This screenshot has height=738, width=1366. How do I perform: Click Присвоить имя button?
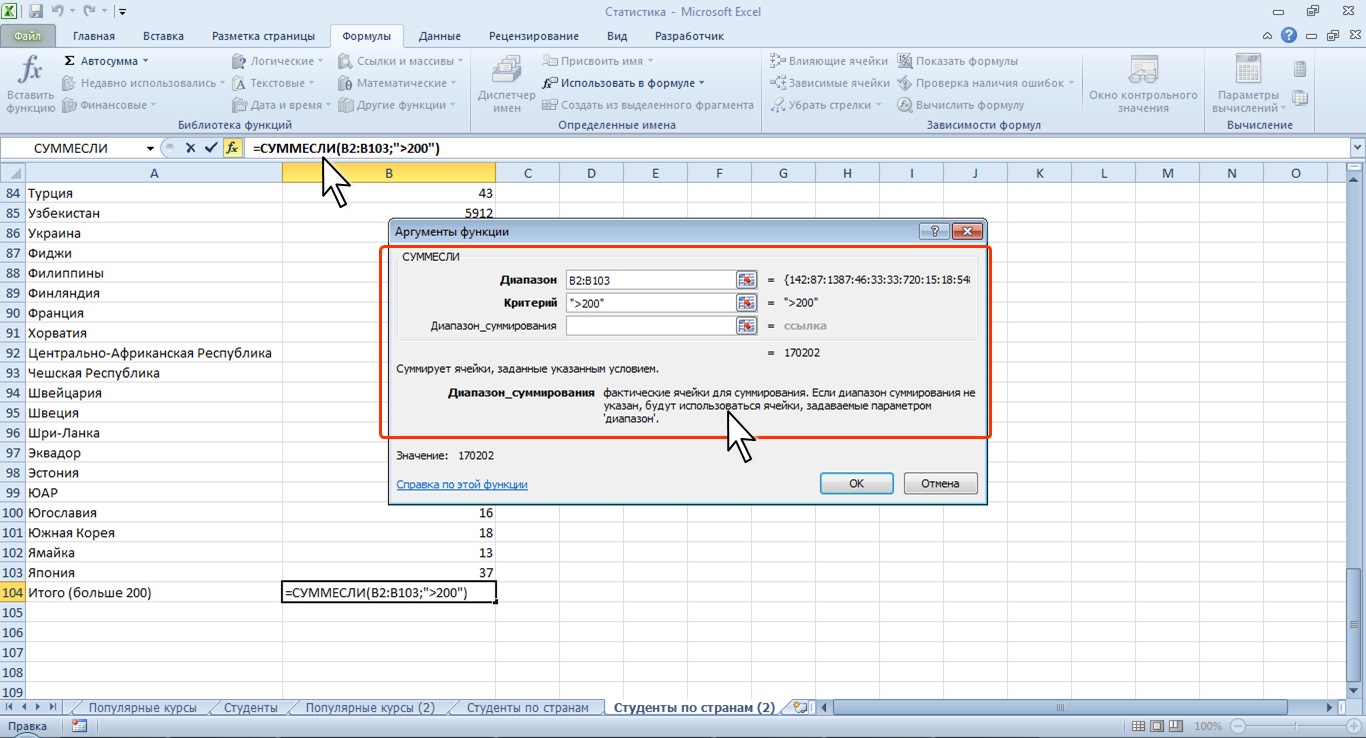600,61
